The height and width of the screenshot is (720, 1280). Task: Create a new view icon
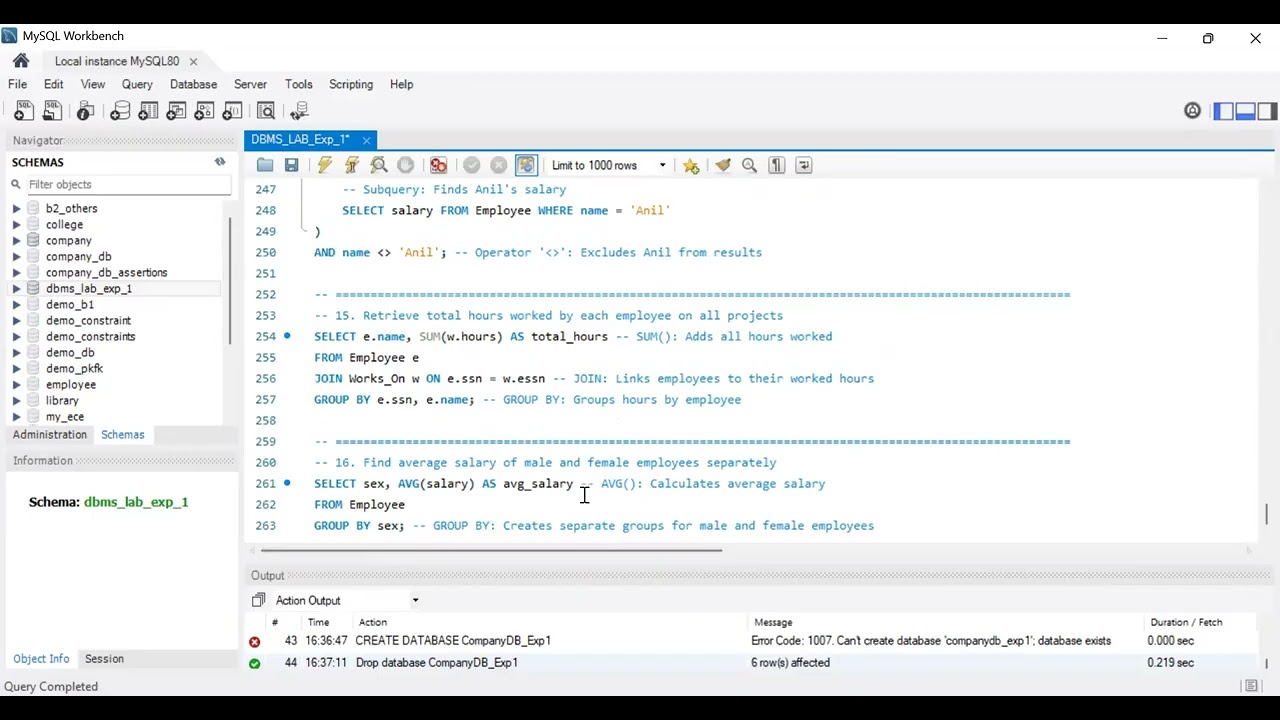pyautogui.click(x=176, y=111)
